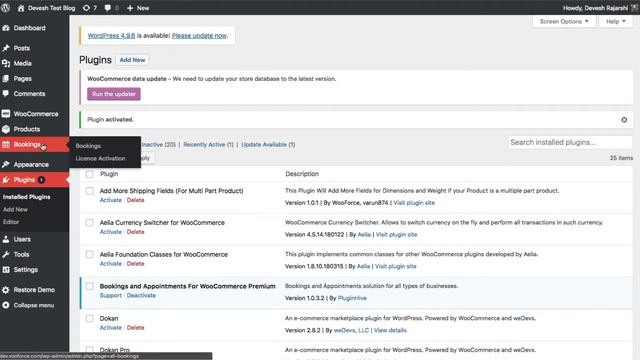The height and width of the screenshot is (360, 640).
Task: Open Add New under Plugins submenu
Action: pos(16,209)
